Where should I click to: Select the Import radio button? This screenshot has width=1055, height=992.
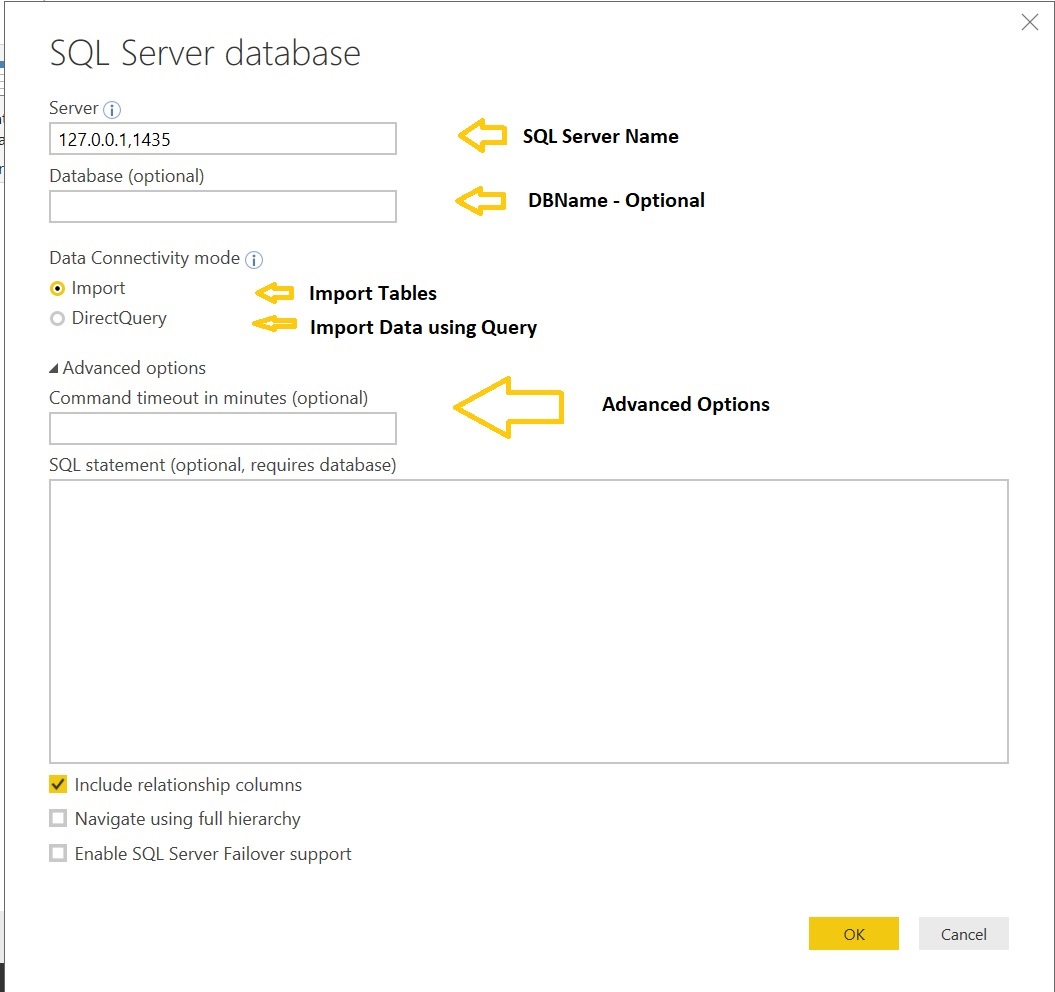point(58,289)
